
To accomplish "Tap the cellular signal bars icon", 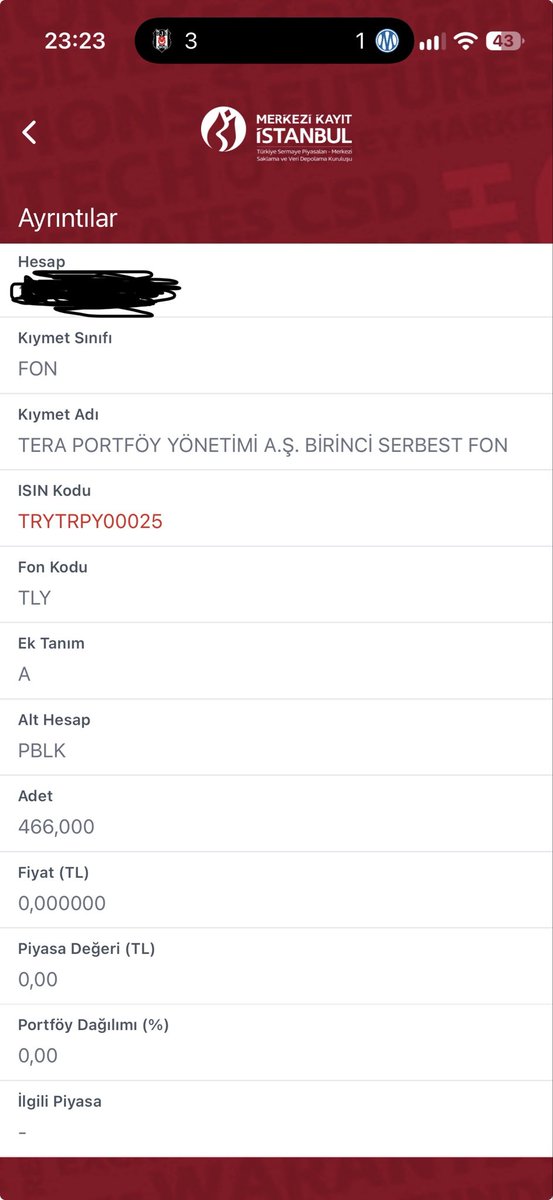I will (x=432, y=42).
